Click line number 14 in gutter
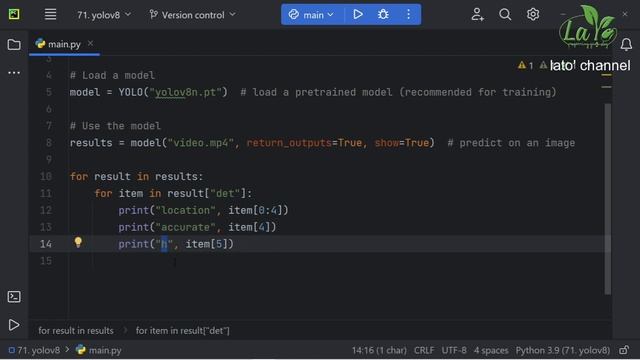 coord(46,244)
